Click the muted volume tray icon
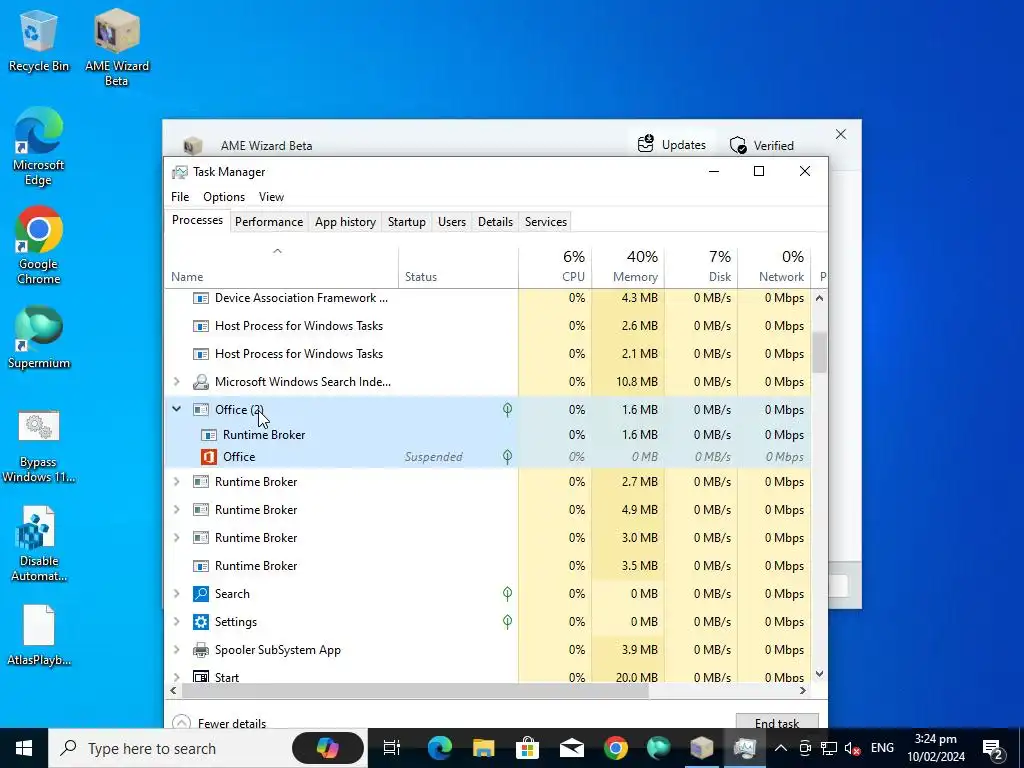1024x768 pixels. click(852, 748)
